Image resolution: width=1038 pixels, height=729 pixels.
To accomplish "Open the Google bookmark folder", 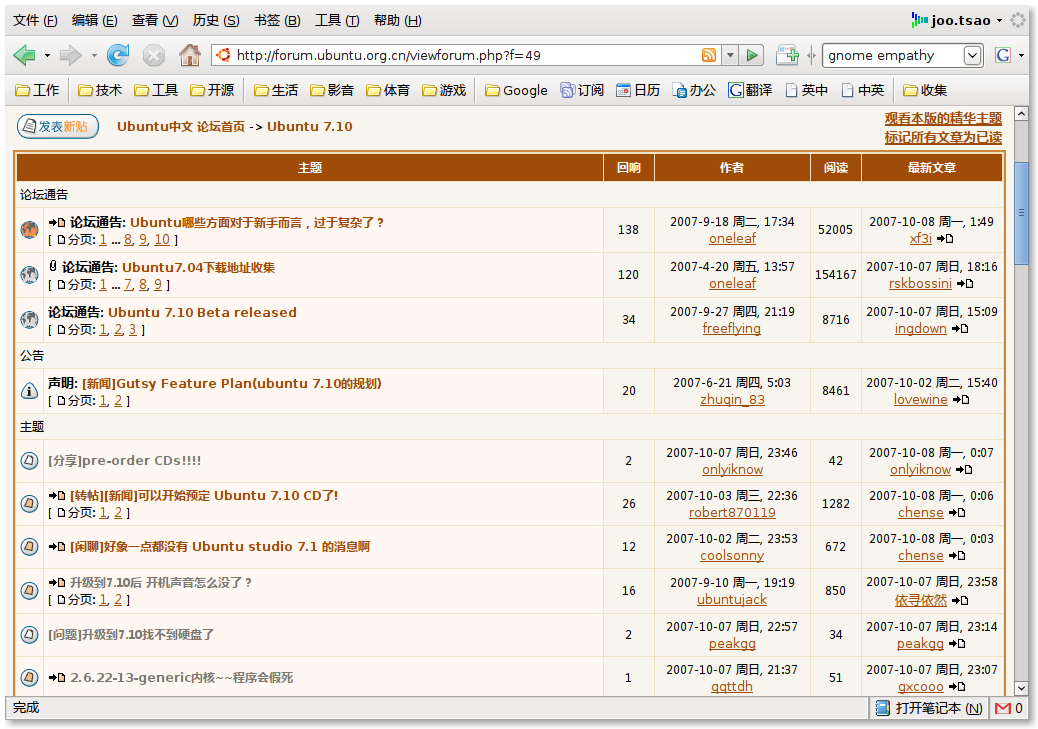I will pyautogui.click(x=516, y=90).
